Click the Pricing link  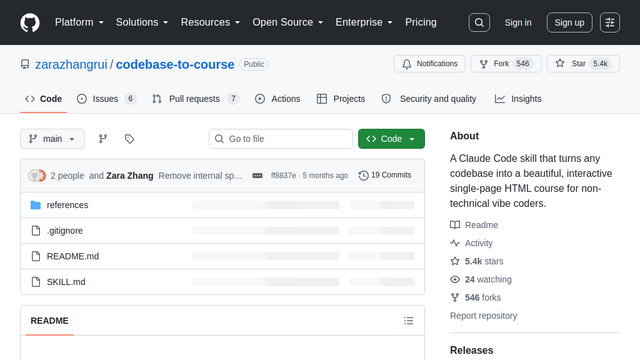coord(420,22)
